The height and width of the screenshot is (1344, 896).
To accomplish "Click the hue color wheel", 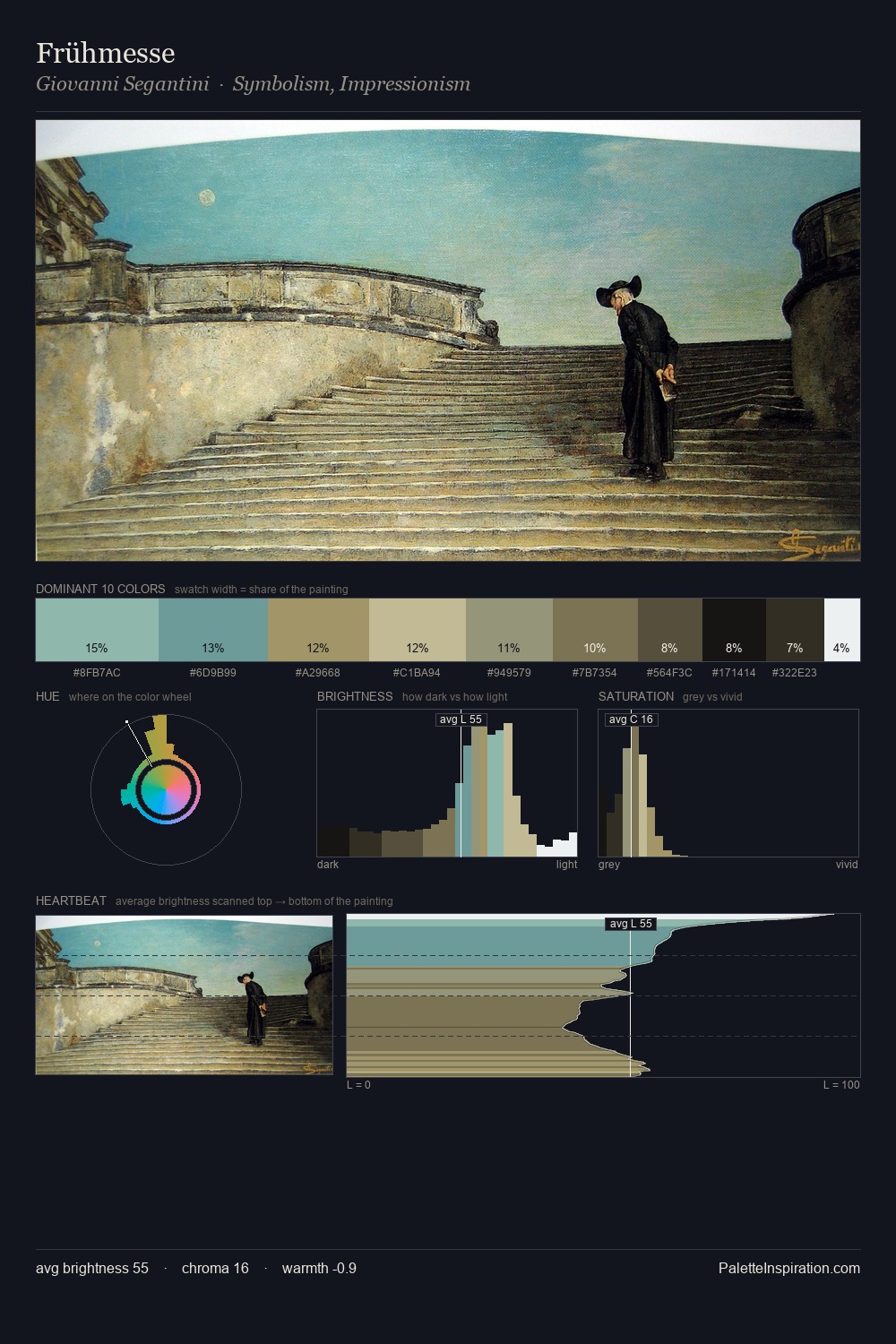I will coord(166,789).
